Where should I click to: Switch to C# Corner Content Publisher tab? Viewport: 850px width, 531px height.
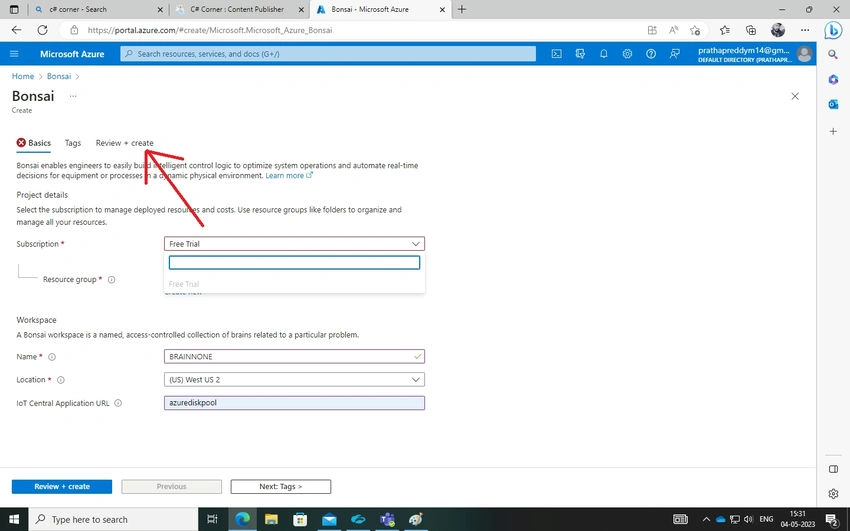(239, 9)
